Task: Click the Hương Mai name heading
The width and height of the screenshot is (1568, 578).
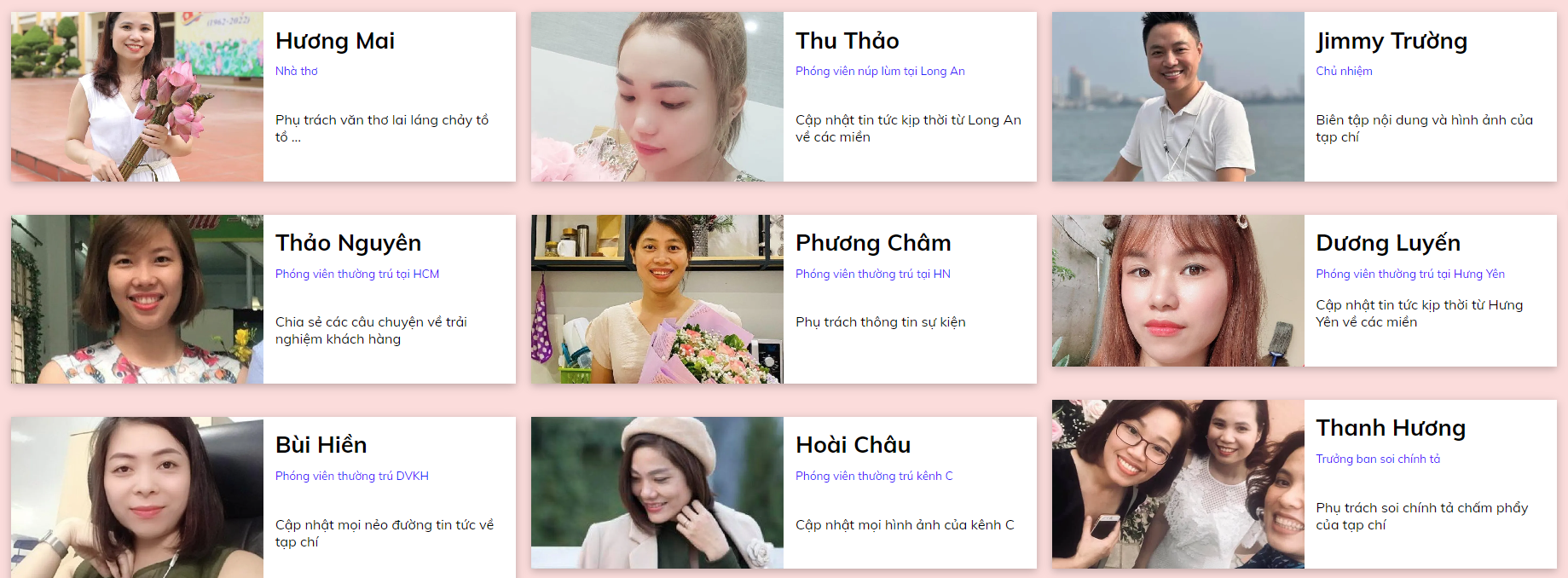Action: tap(335, 41)
